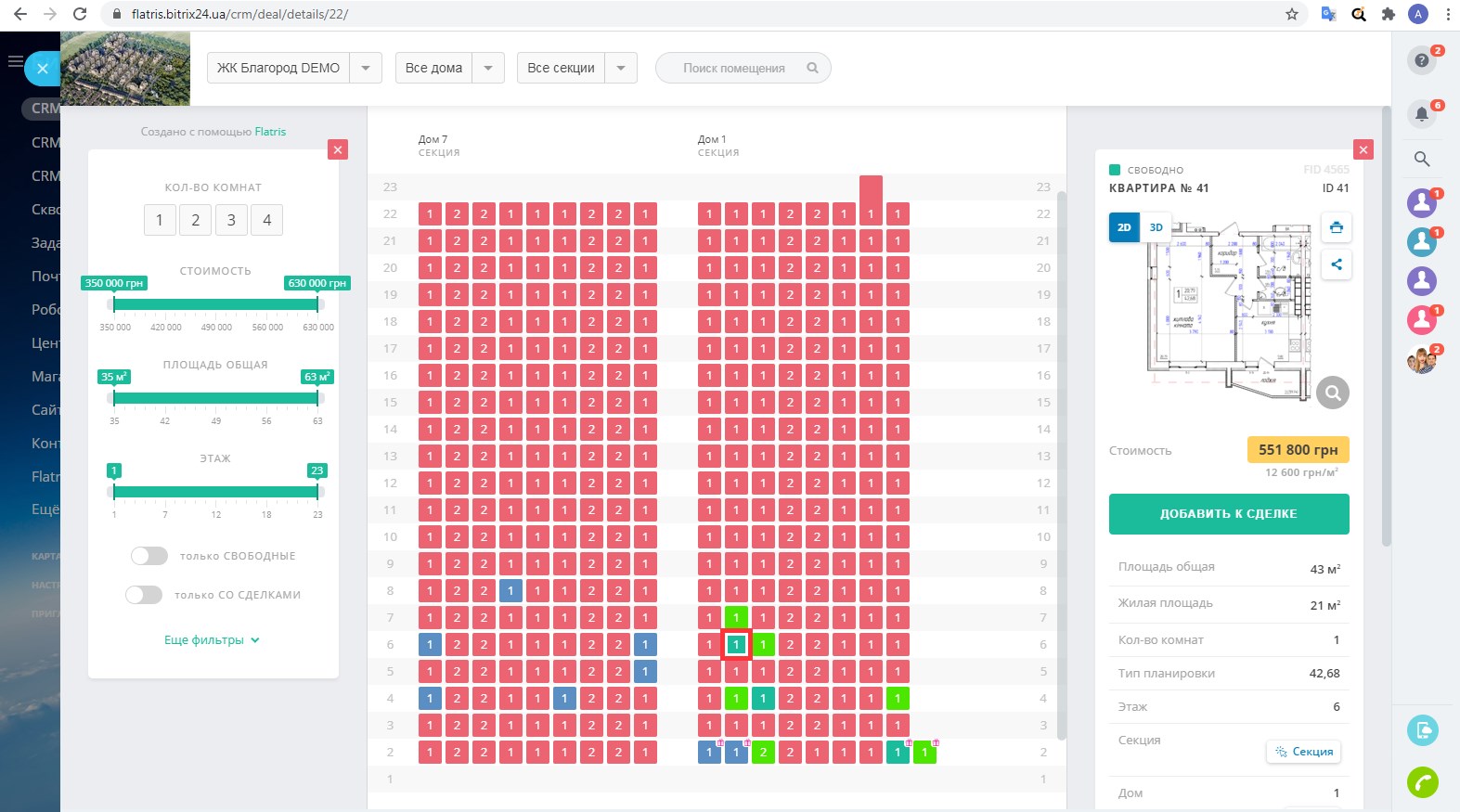Viewport: 1460px width, 812px height.
Task: Bookmark page with the star icon
Action: pyautogui.click(x=1291, y=14)
